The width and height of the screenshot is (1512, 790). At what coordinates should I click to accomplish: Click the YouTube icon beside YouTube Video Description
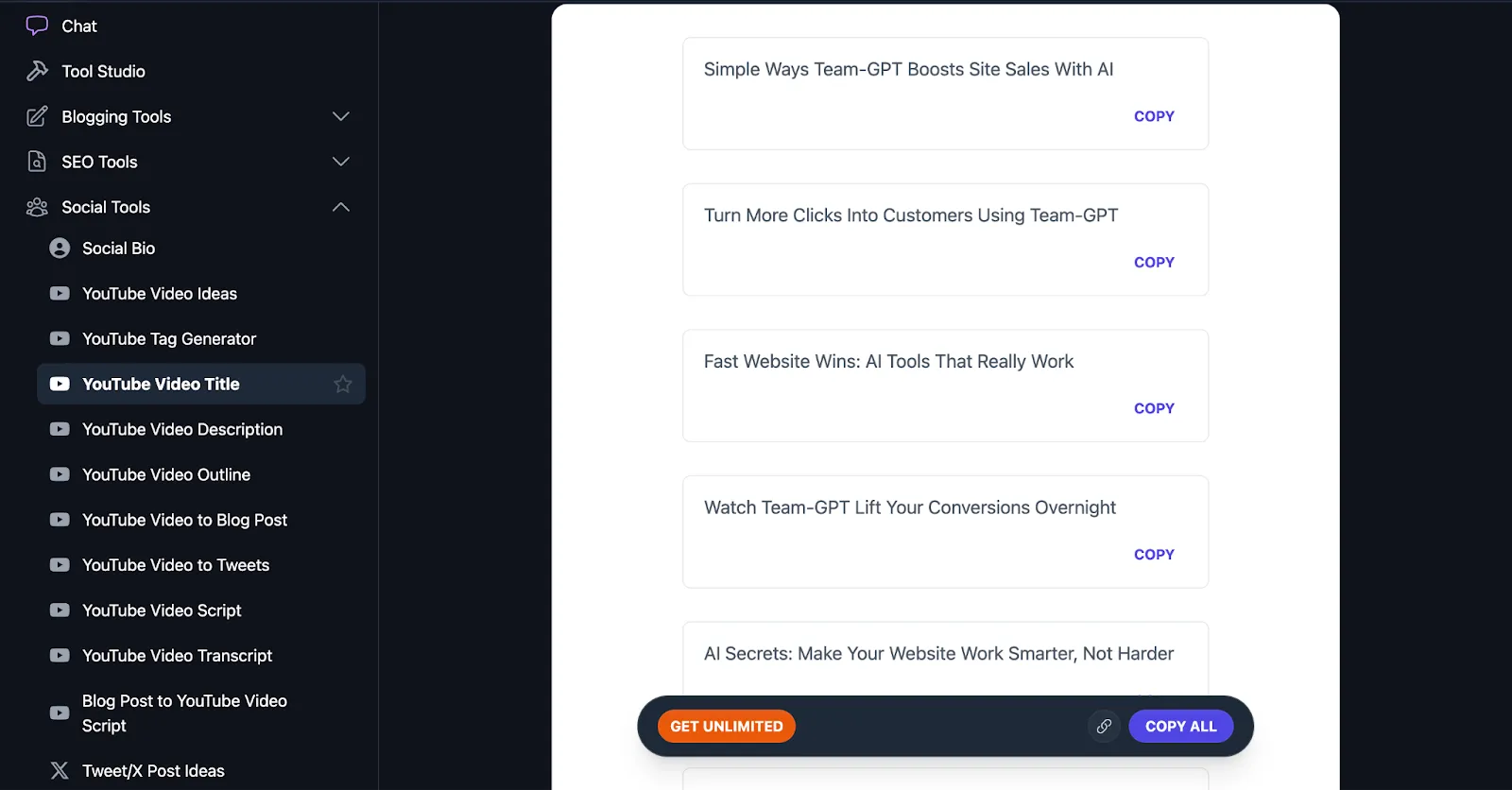click(x=60, y=429)
